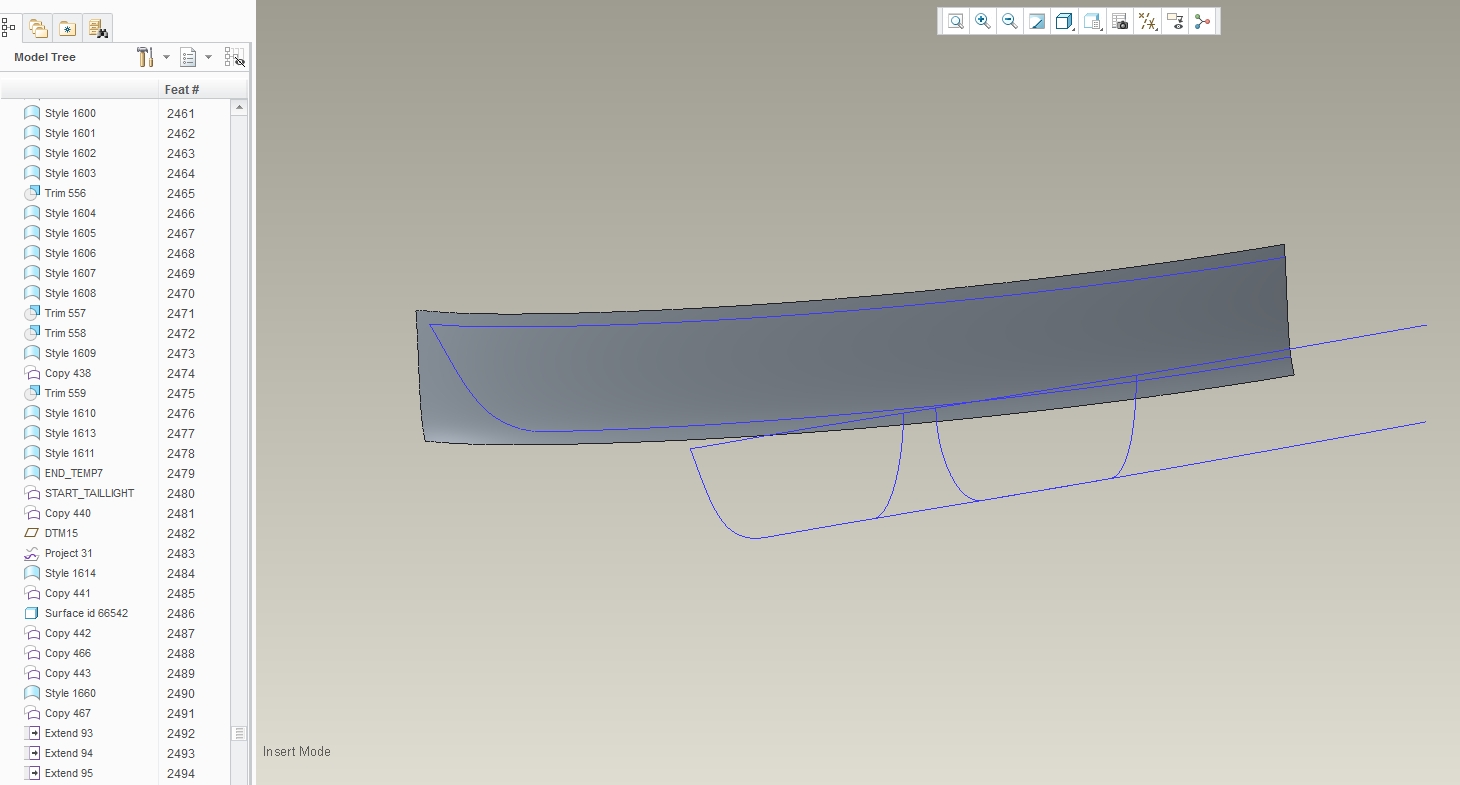This screenshot has height=785, width=1460.
Task: Open the Settings dropdown arrow beside hammer
Action: click(166, 57)
